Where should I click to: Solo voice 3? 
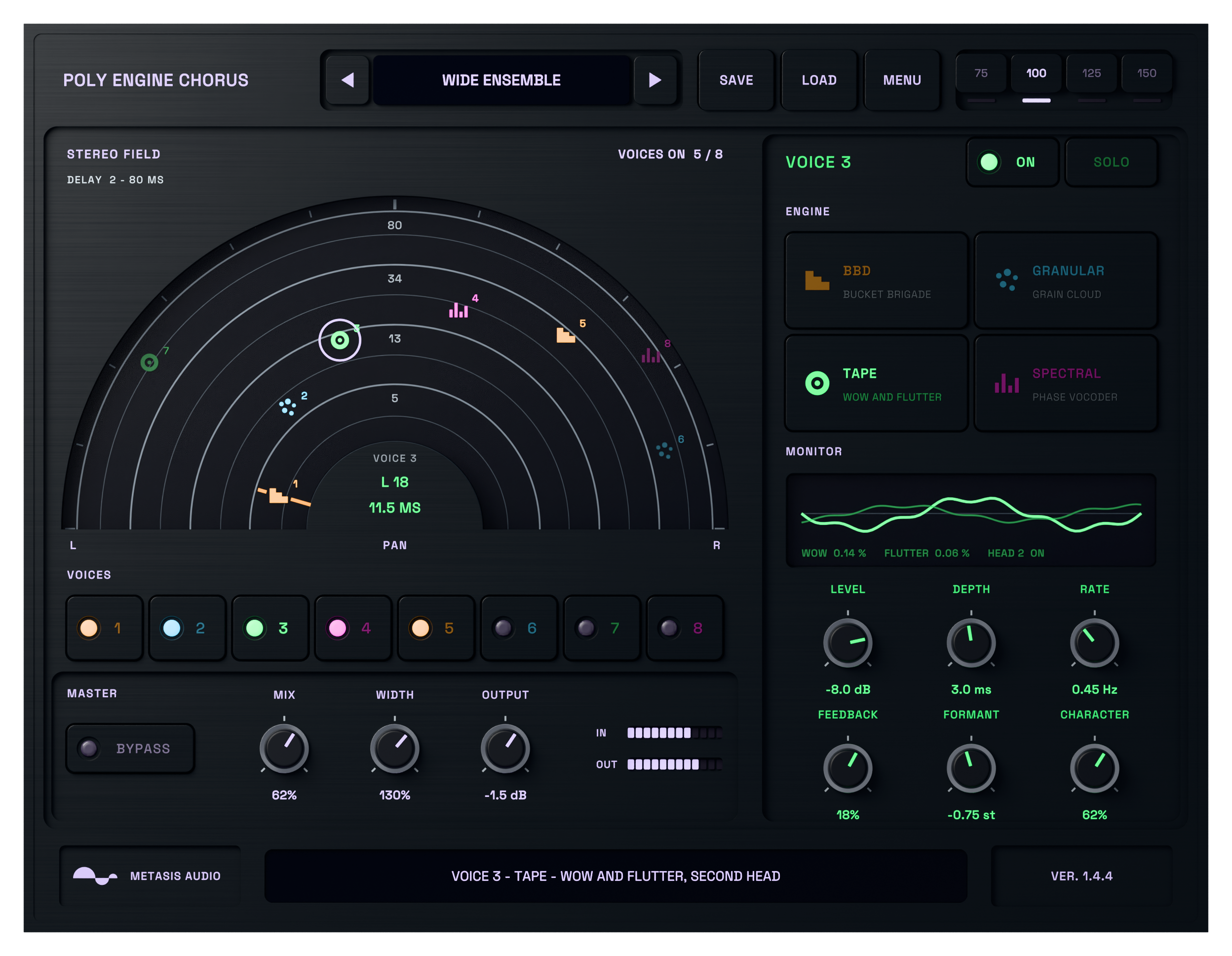click(1111, 162)
